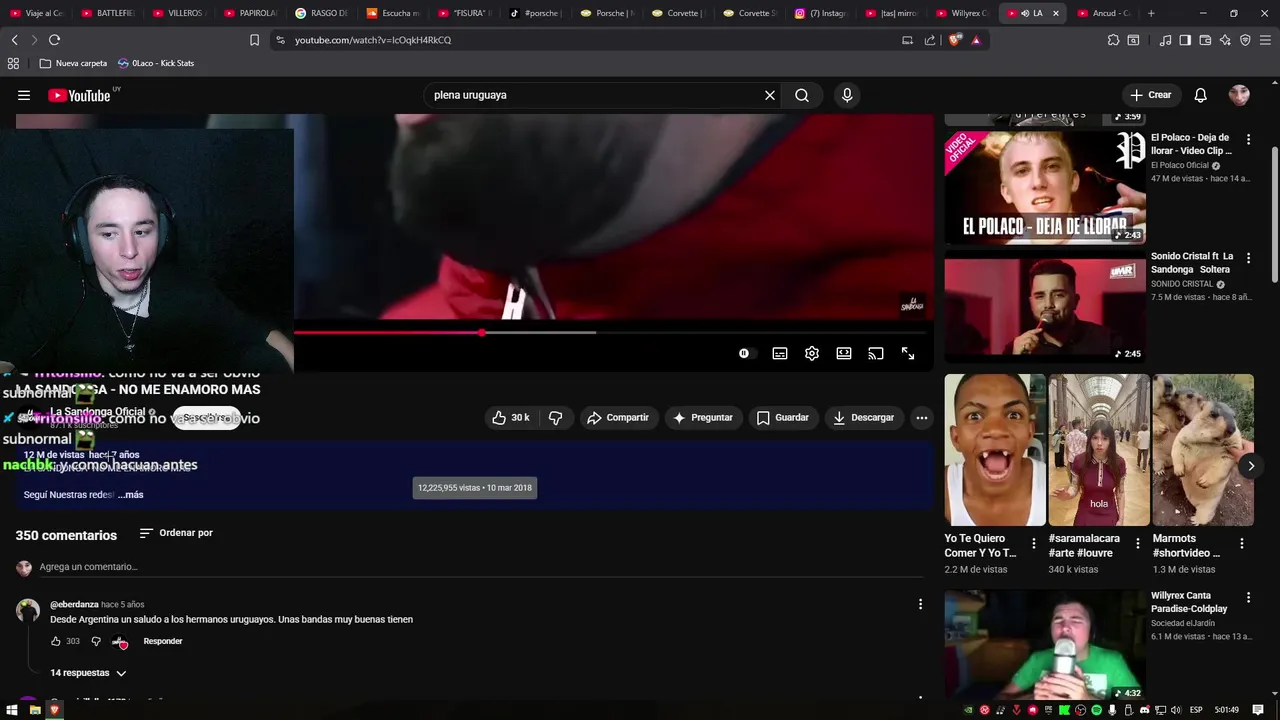Image resolution: width=1280 pixels, height=720 pixels.
Task: Toggle autoplay switch in the player
Action: coord(745,353)
